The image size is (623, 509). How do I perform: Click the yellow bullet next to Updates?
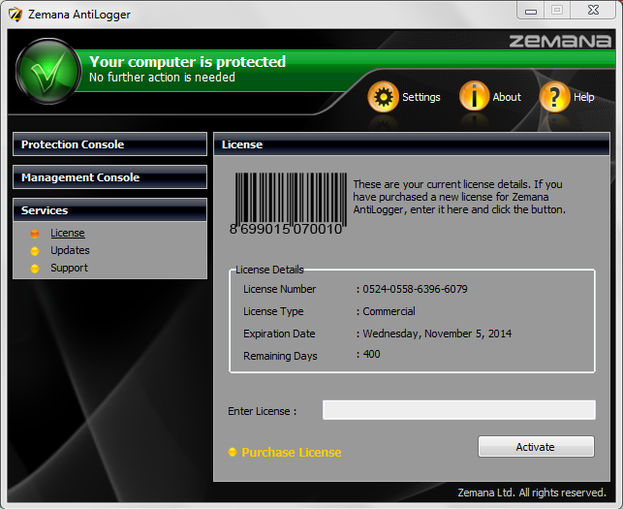pos(35,251)
